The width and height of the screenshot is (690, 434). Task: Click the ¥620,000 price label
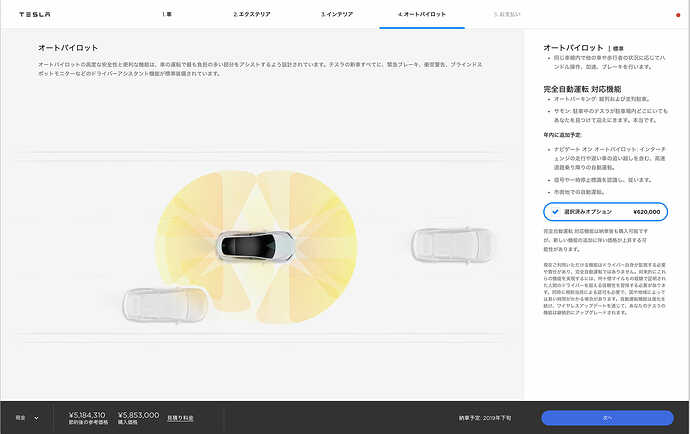pos(646,212)
